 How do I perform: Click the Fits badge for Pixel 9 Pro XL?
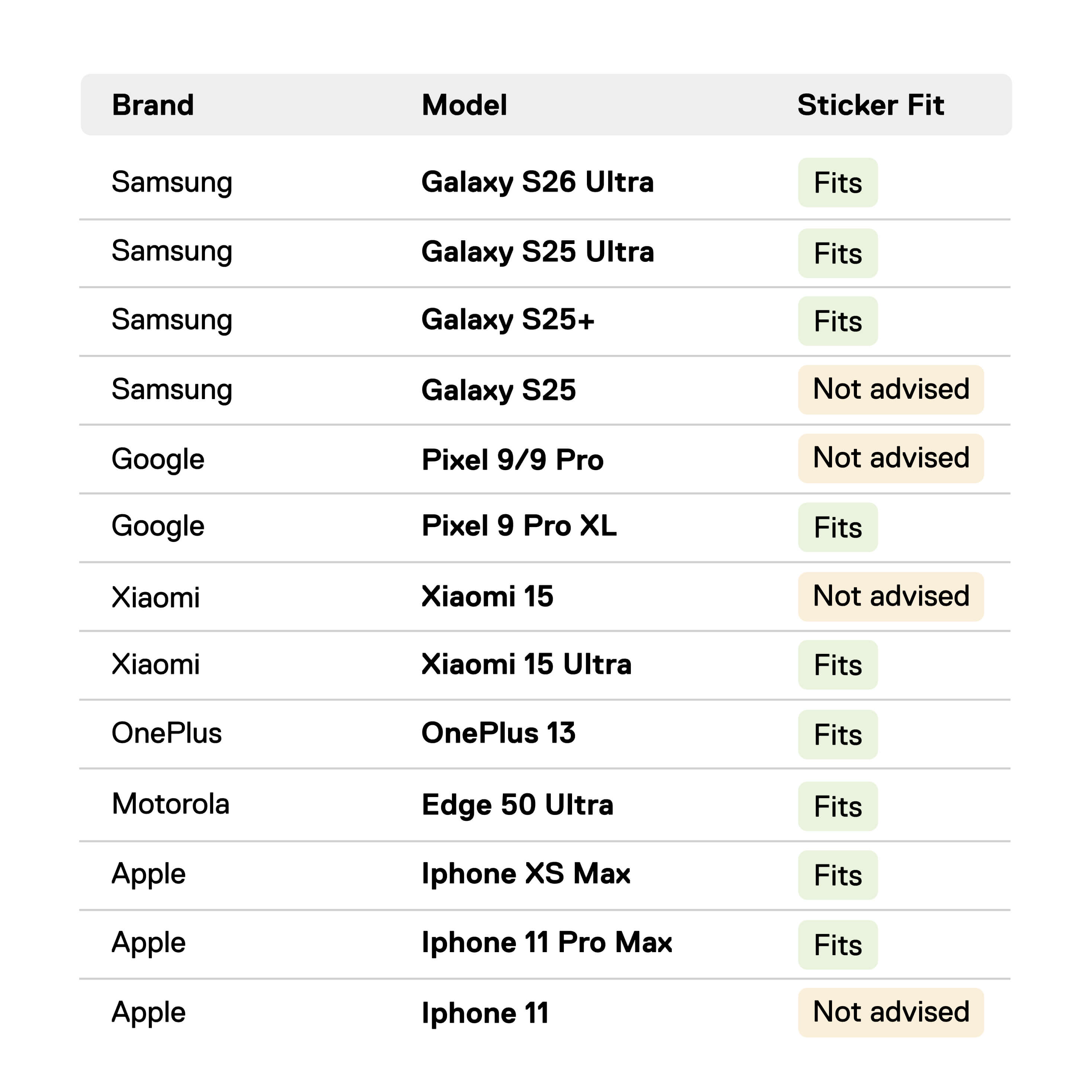tap(838, 527)
